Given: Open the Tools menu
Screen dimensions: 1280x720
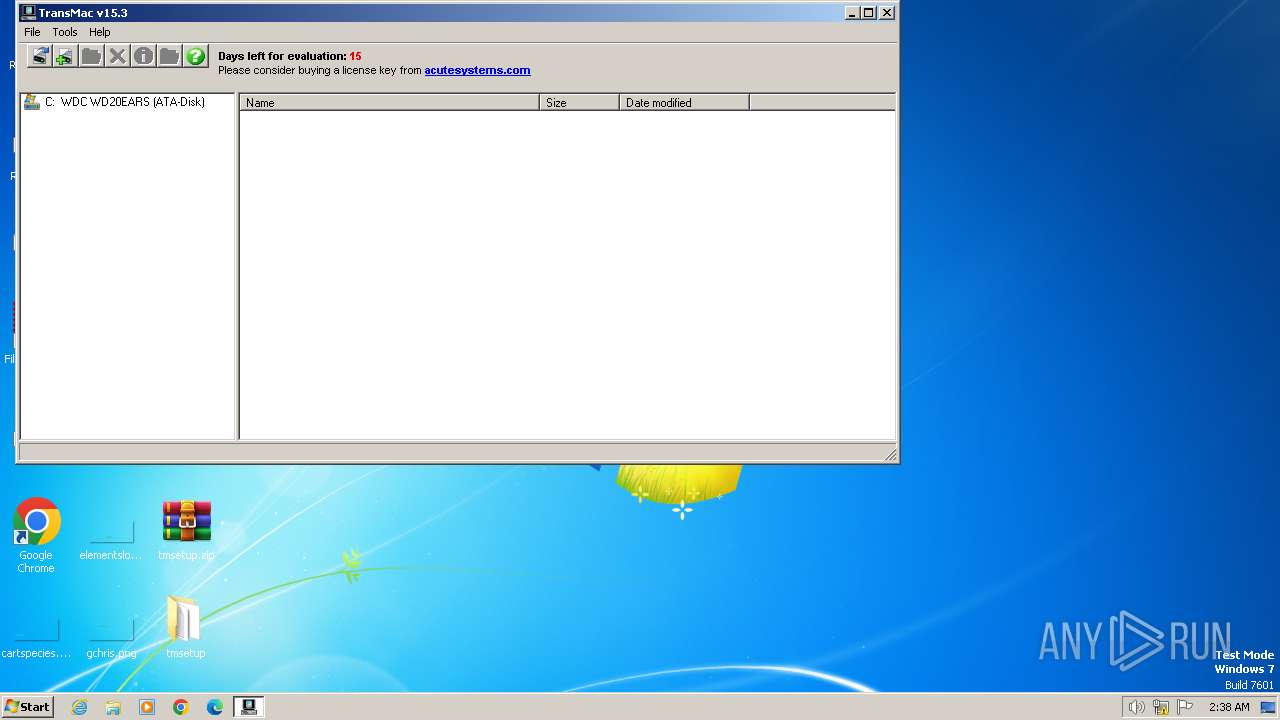Looking at the screenshot, I should pos(65,32).
